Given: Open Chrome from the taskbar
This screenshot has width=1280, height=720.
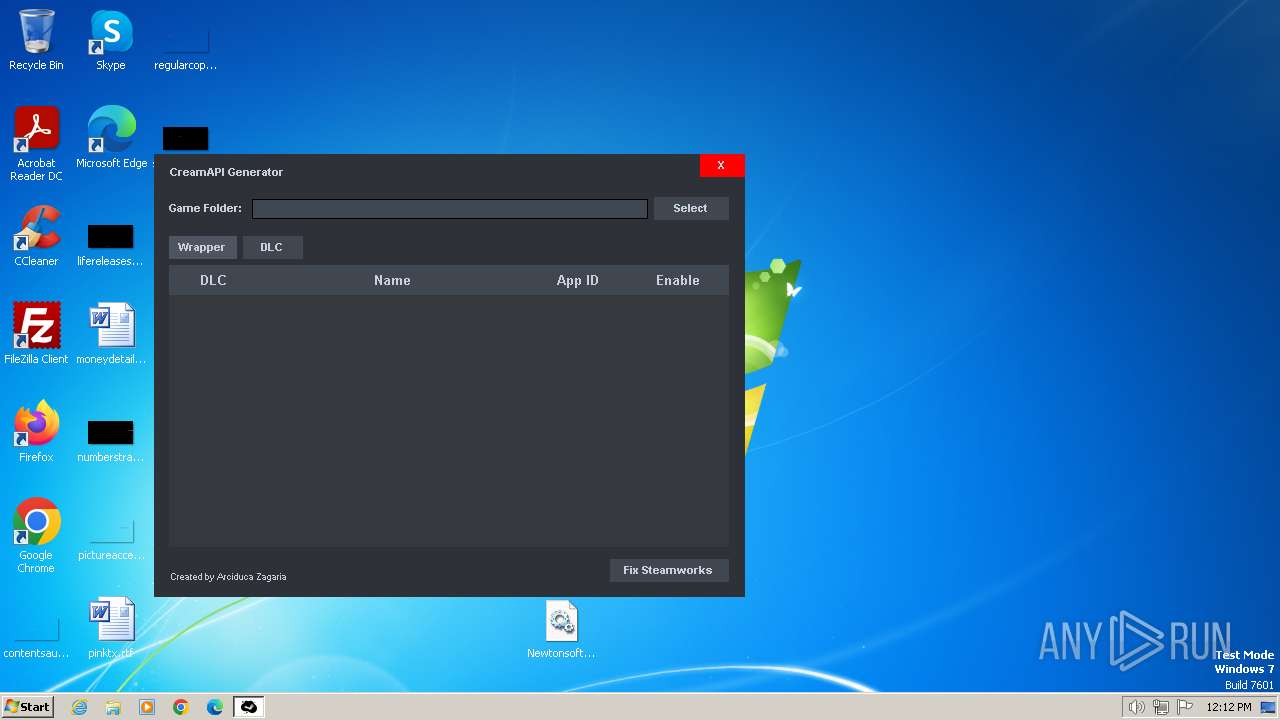Looking at the screenshot, I should 181,707.
